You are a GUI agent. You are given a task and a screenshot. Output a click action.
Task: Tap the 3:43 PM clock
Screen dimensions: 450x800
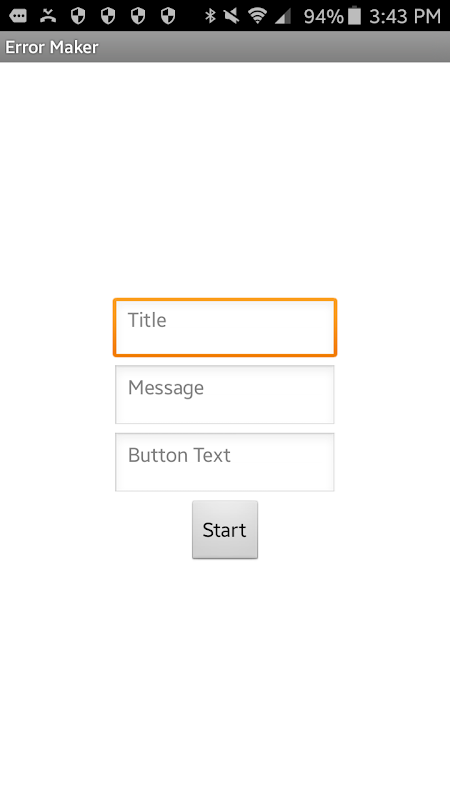(405, 16)
